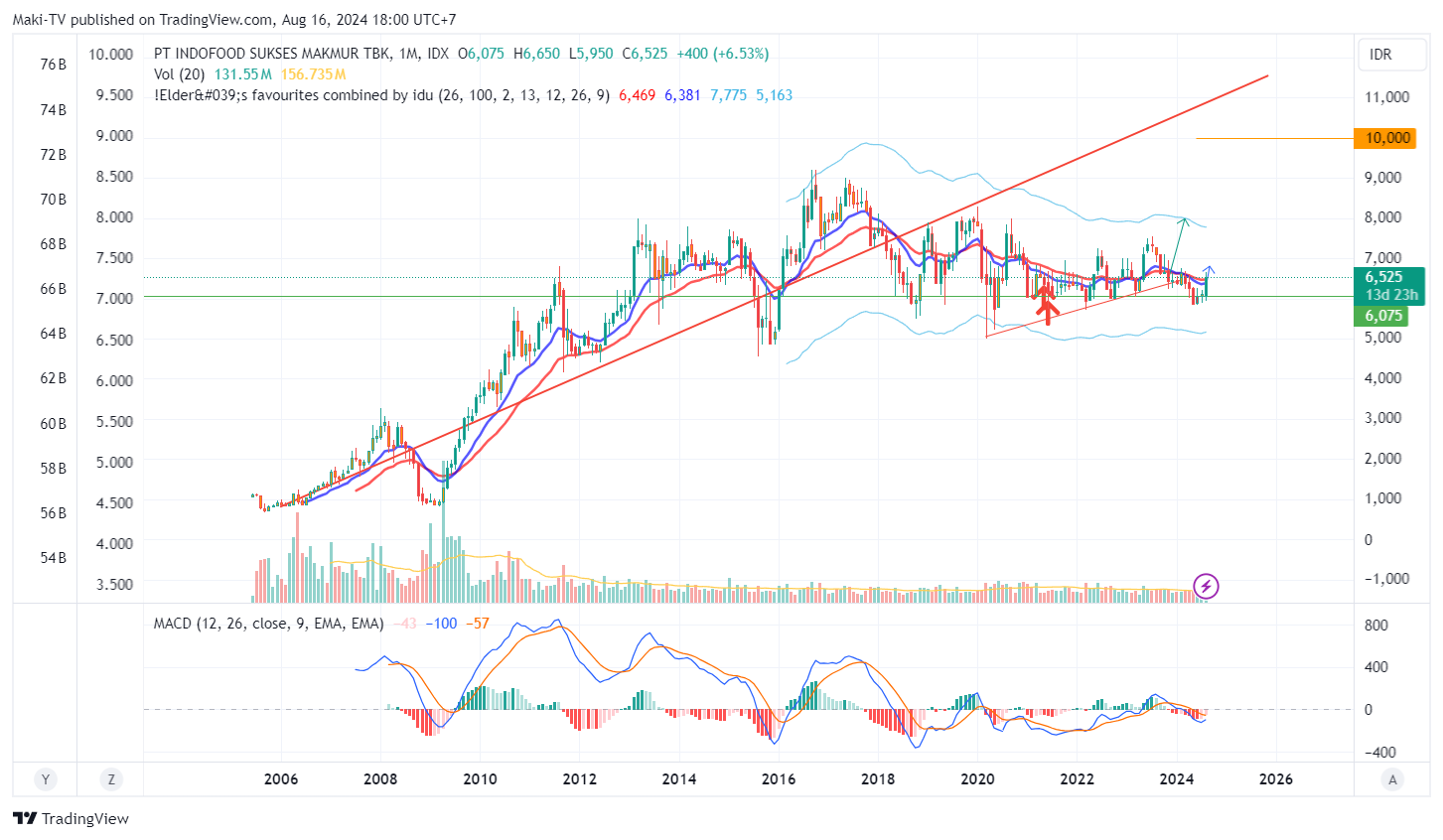
Task: Click the MACD -100 blue value
Action: coord(441,624)
